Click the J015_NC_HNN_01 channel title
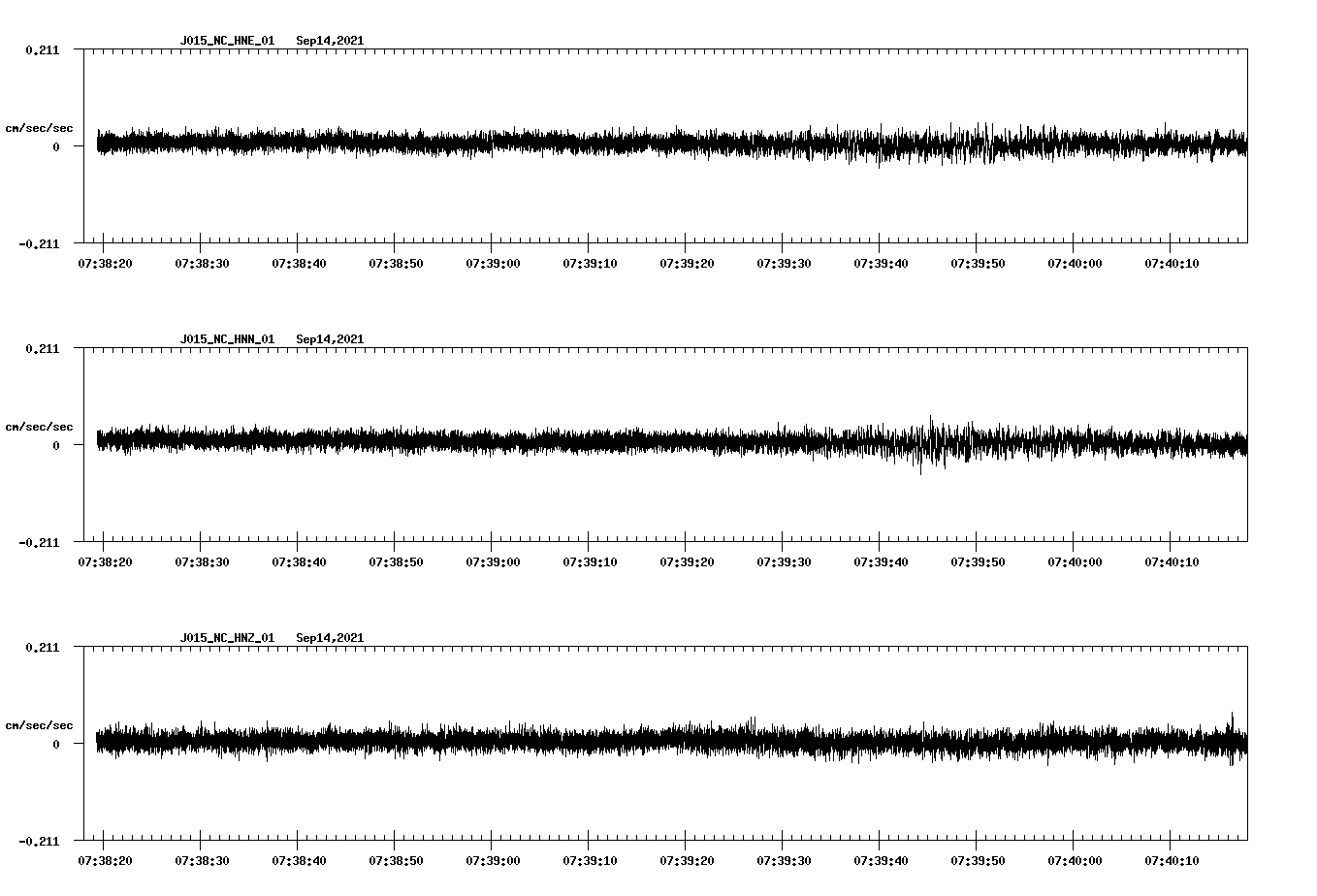 (x=227, y=339)
